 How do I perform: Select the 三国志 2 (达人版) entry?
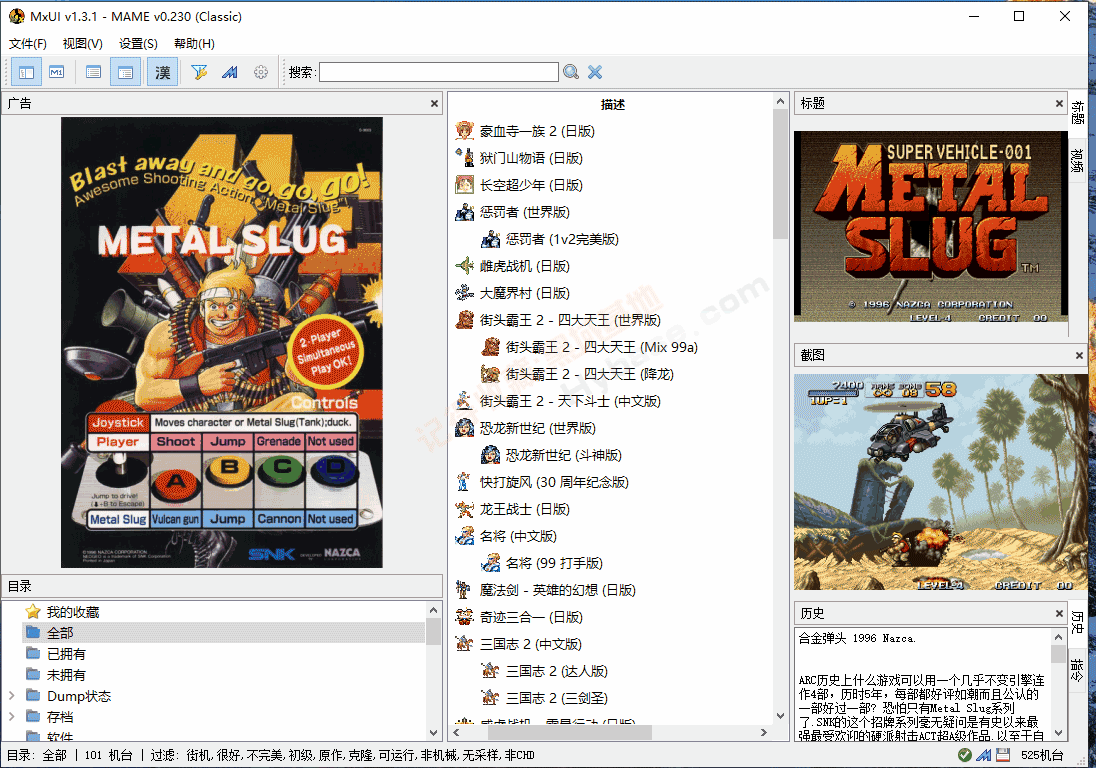point(556,672)
